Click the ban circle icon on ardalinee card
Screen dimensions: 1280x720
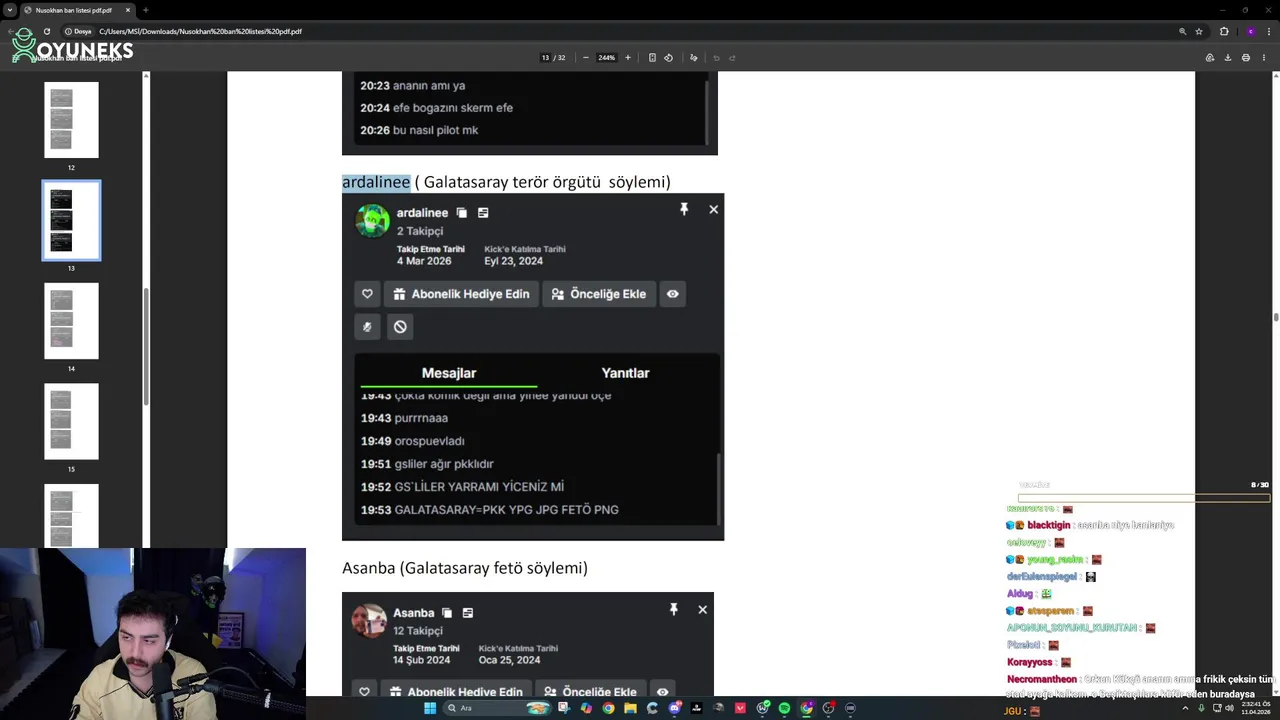pyautogui.click(x=400, y=327)
